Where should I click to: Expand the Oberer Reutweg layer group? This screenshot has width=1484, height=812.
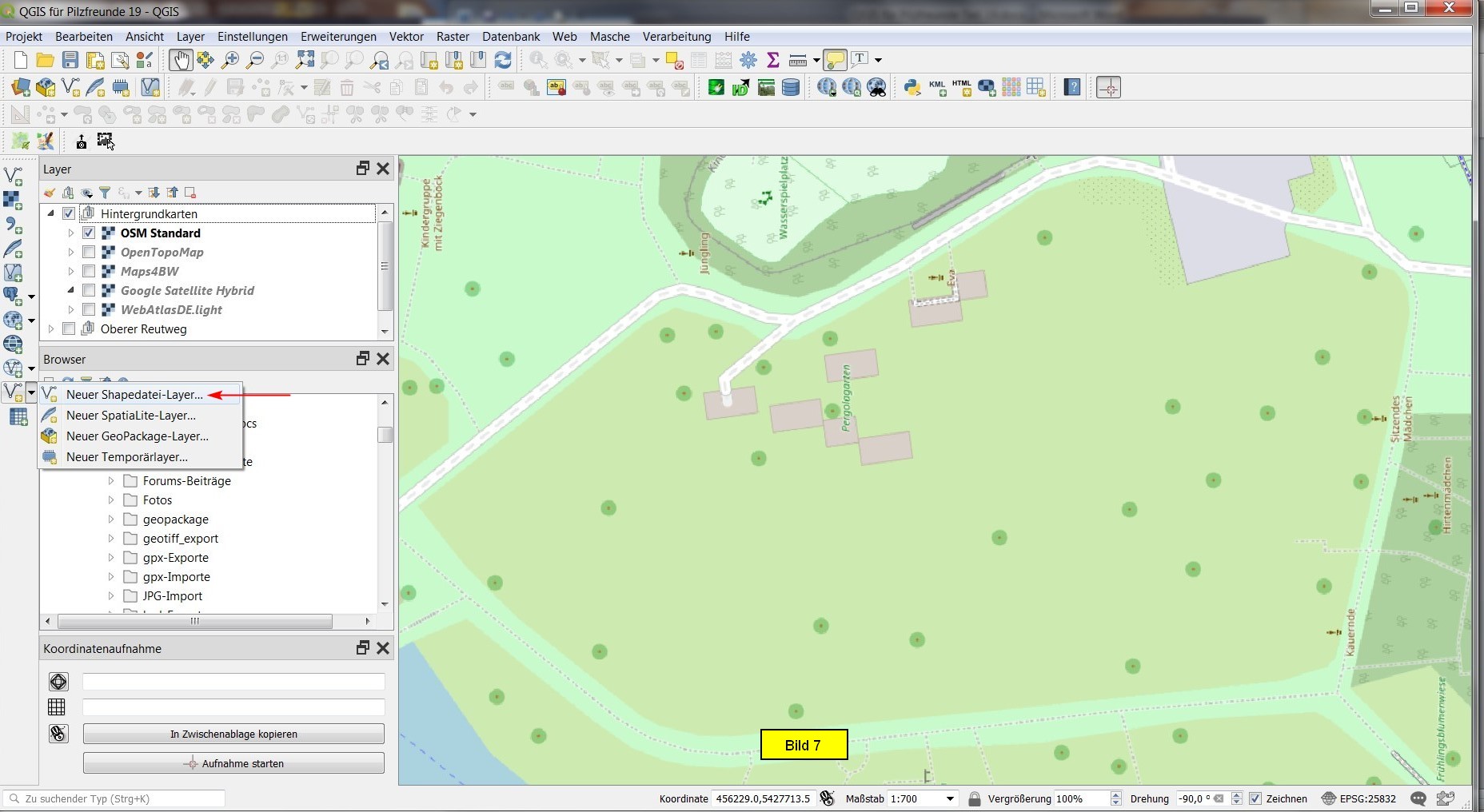pos(51,329)
